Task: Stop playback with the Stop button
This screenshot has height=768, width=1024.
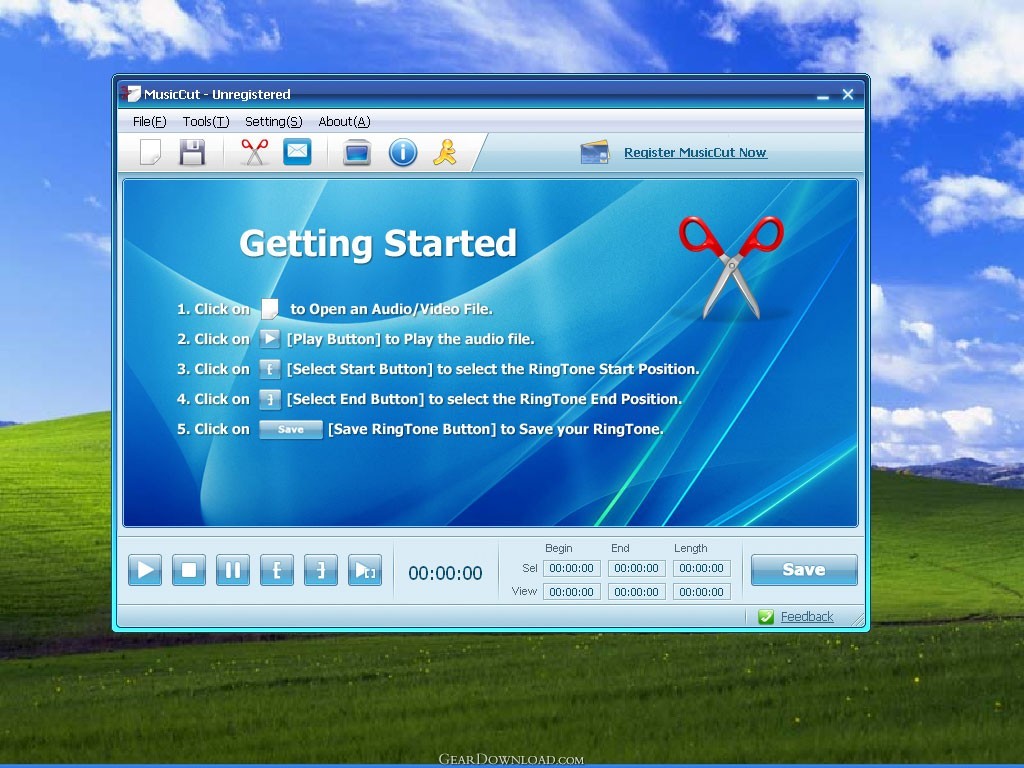Action: [x=189, y=570]
